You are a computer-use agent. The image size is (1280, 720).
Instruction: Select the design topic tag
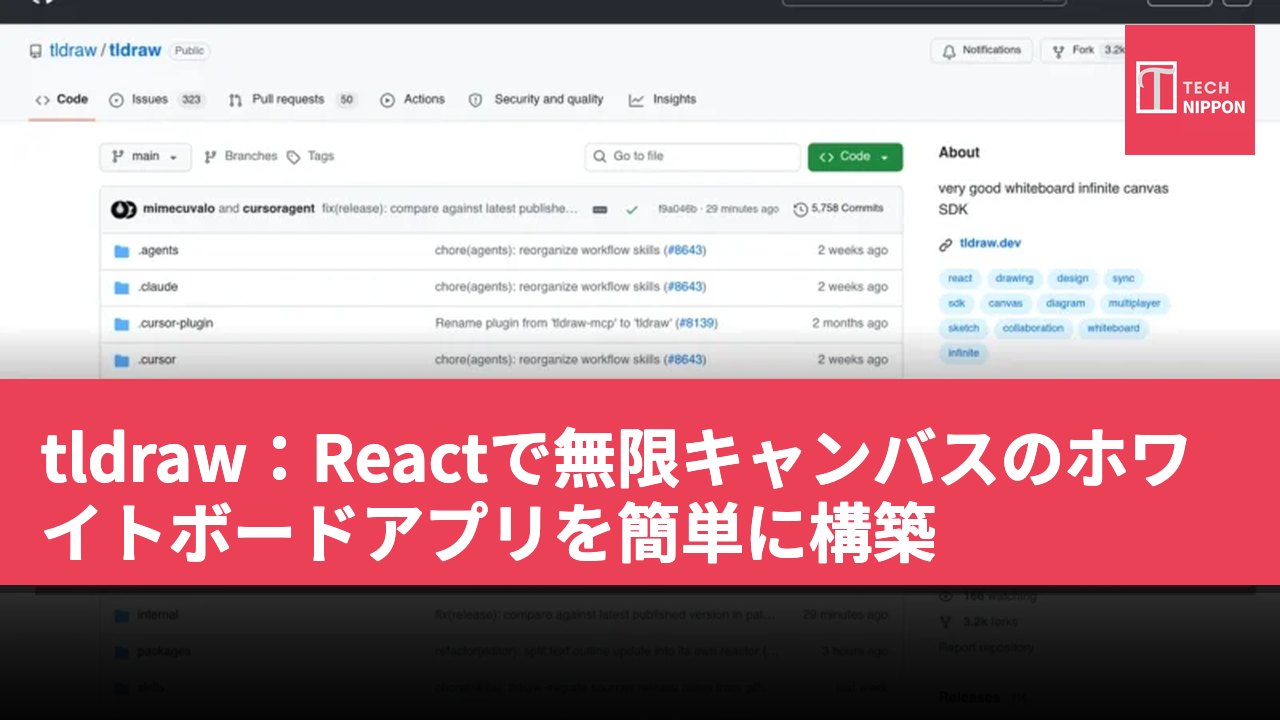point(1072,279)
